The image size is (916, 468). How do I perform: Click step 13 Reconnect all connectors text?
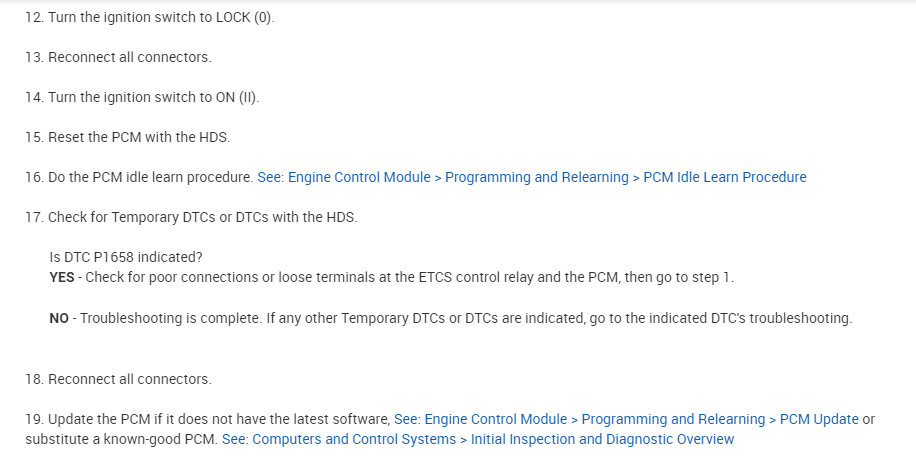tap(130, 57)
